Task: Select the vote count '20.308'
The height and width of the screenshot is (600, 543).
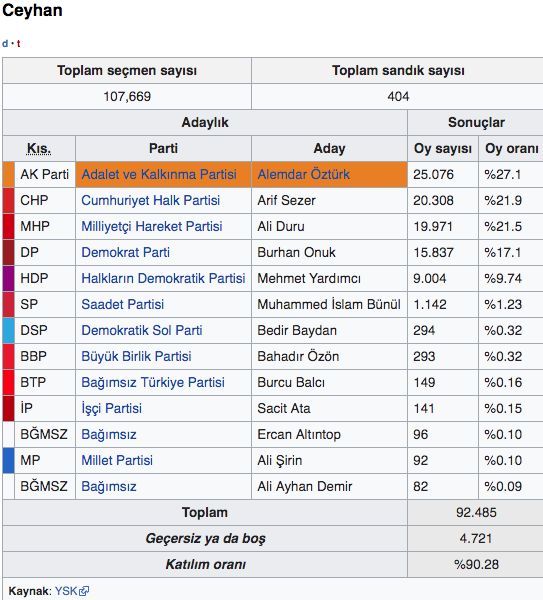Action: click(x=433, y=201)
